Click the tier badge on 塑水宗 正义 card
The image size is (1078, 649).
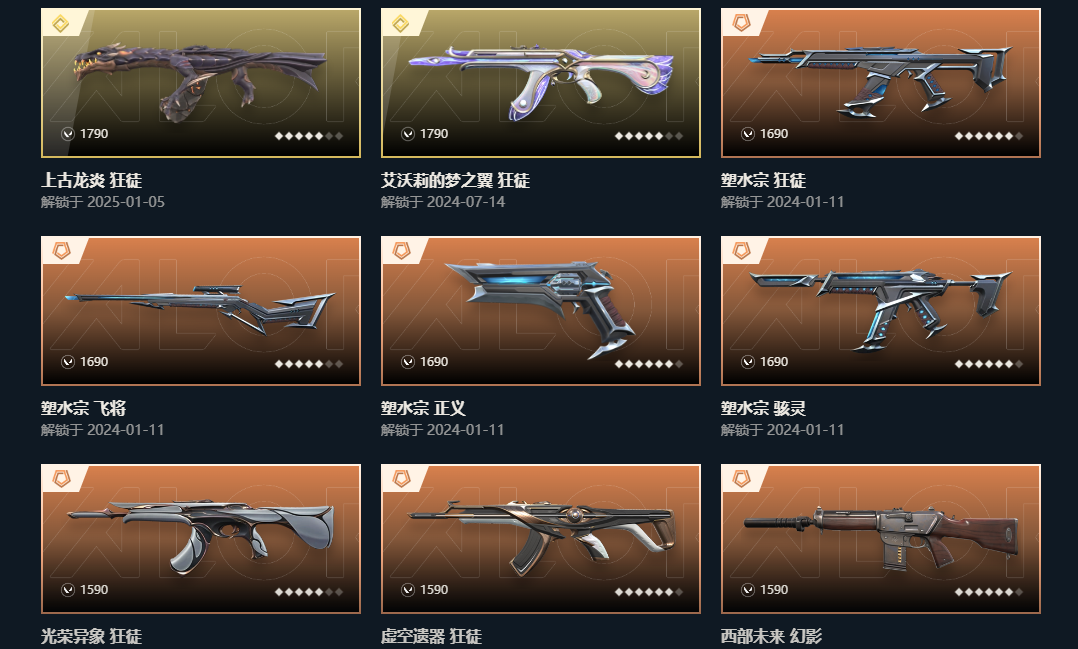402,251
